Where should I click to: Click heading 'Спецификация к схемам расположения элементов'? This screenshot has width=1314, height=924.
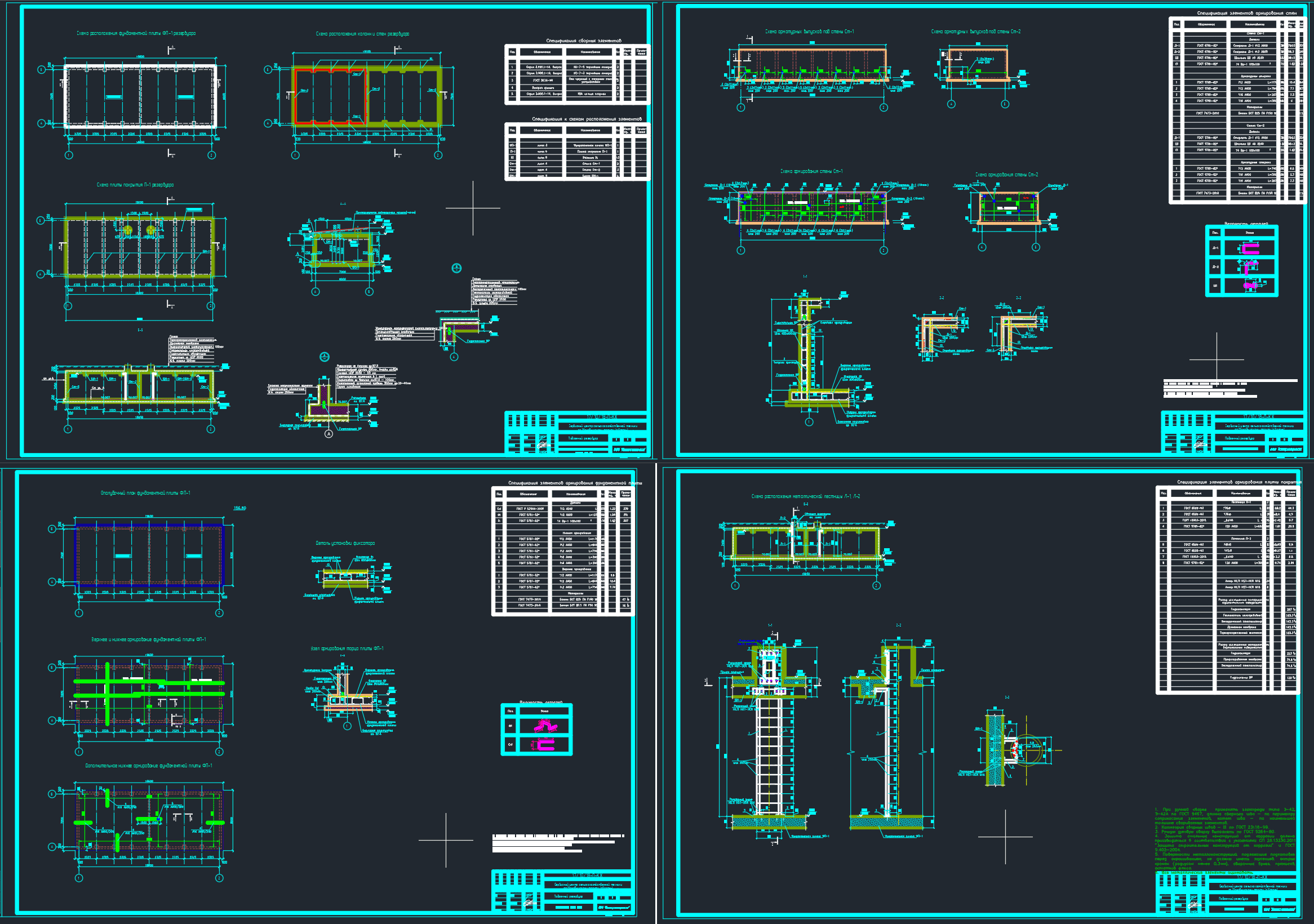pyautogui.click(x=587, y=119)
